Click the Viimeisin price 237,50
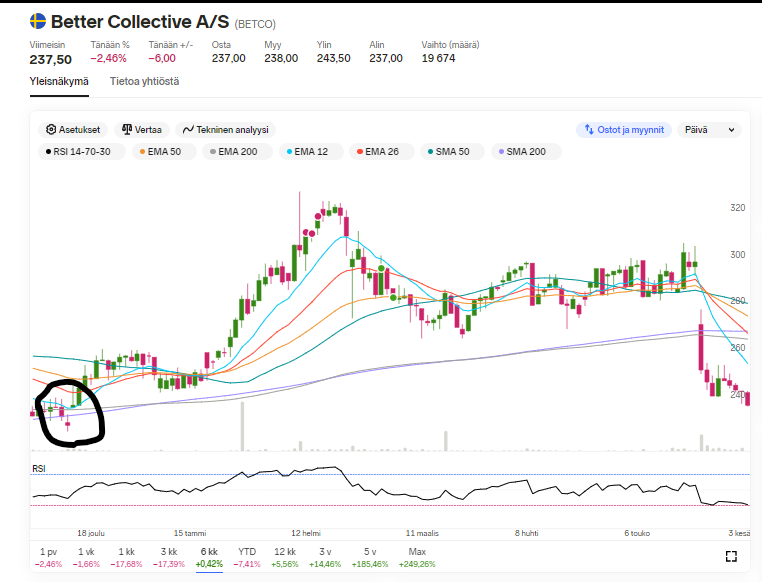 pyautogui.click(x=51, y=60)
